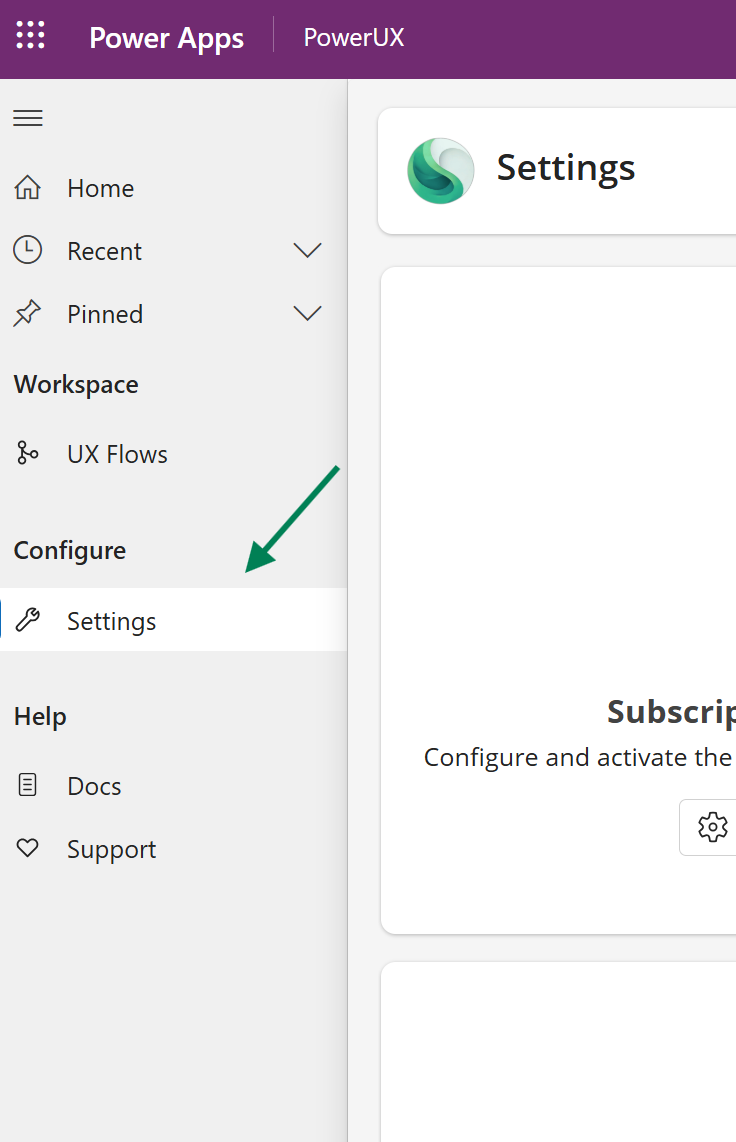
Task: Open Docs in the Help section
Action: coord(173,786)
